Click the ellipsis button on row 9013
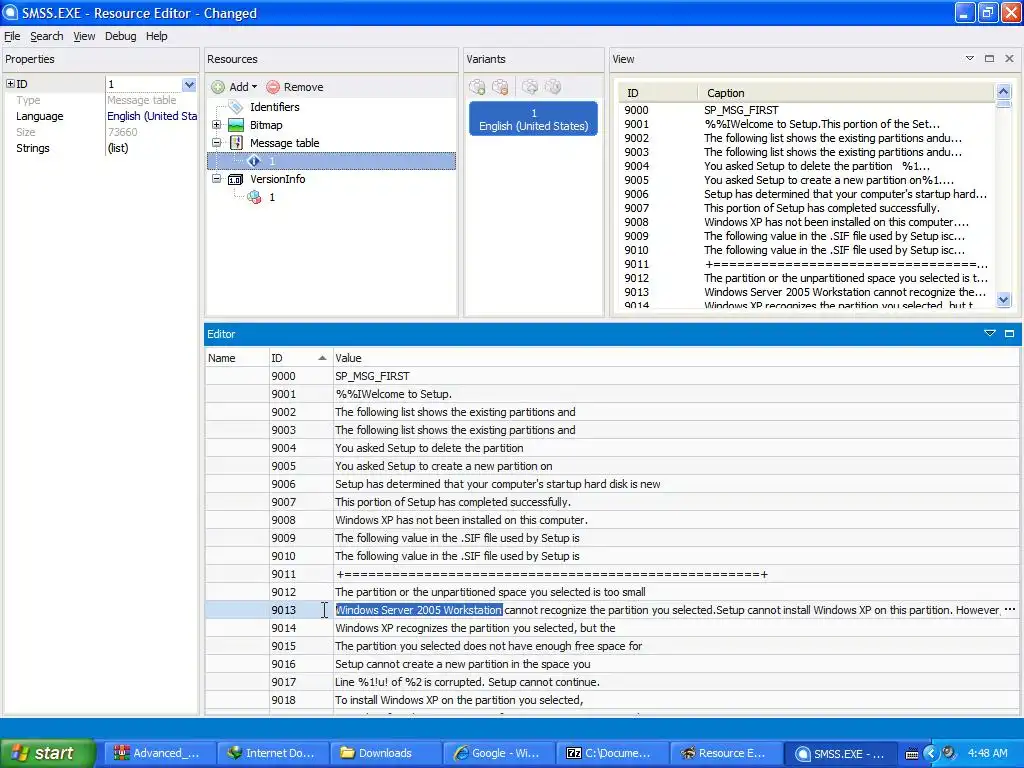Screen dimensions: 1024x768 point(1010,609)
